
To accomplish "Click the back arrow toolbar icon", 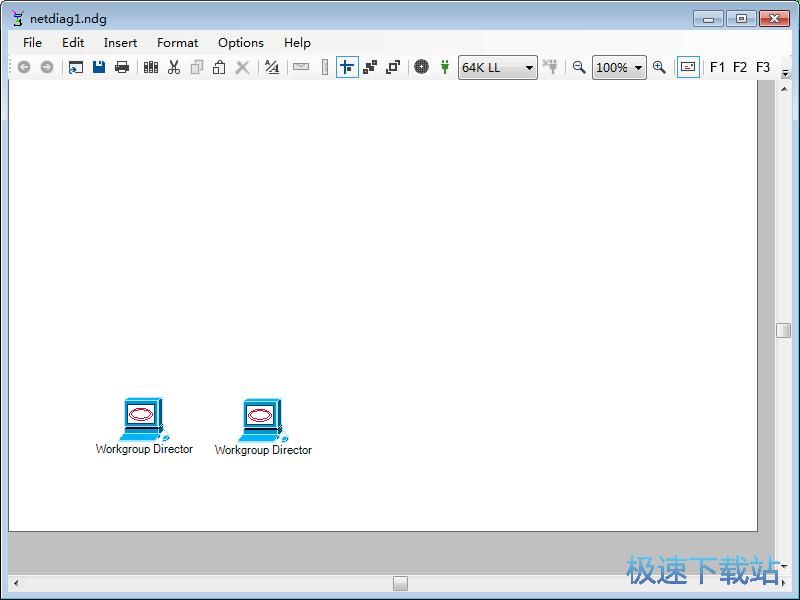I will click(24, 67).
